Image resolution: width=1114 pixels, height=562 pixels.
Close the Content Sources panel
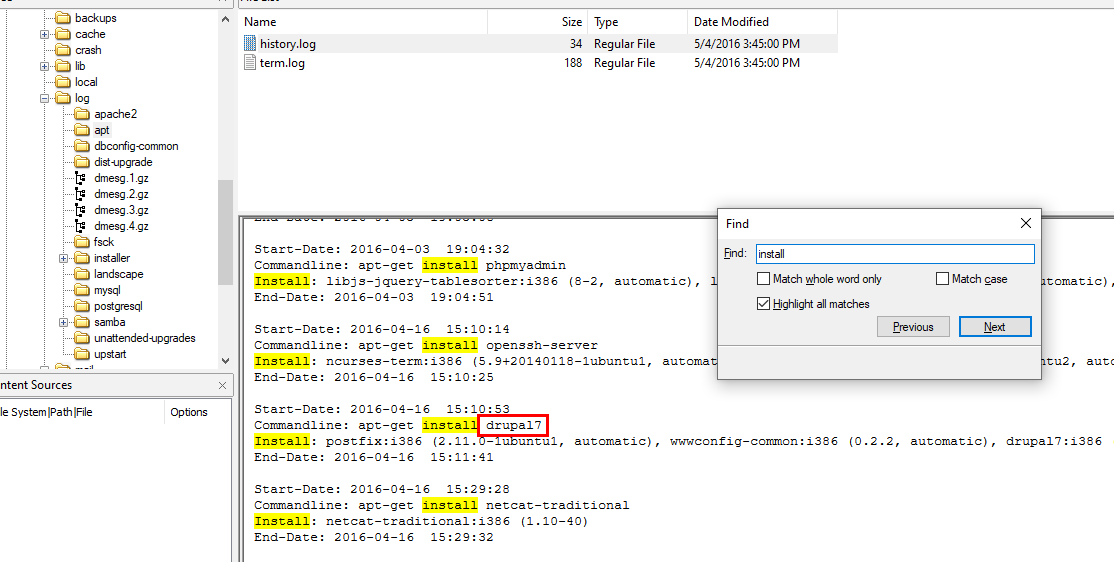point(222,386)
